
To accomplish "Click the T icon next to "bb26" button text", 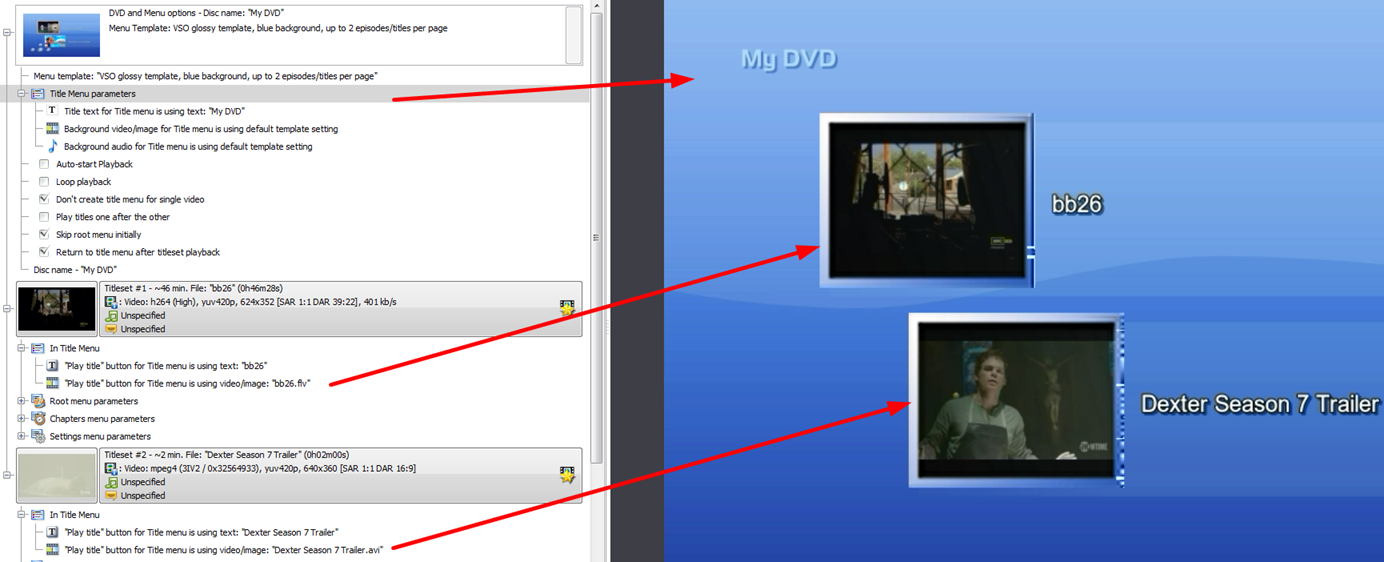I will point(52,366).
